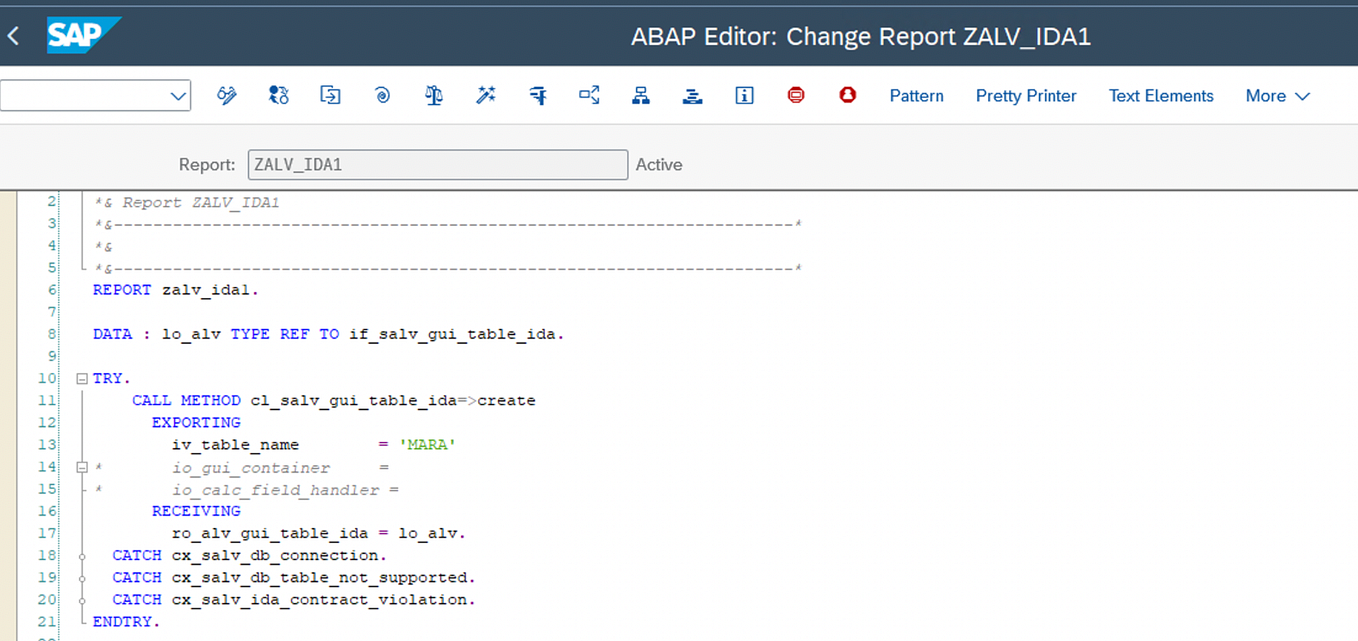Set a session breakpoint with the red stop icon
This screenshot has height=641, width=1358.
tap(796, 96)
